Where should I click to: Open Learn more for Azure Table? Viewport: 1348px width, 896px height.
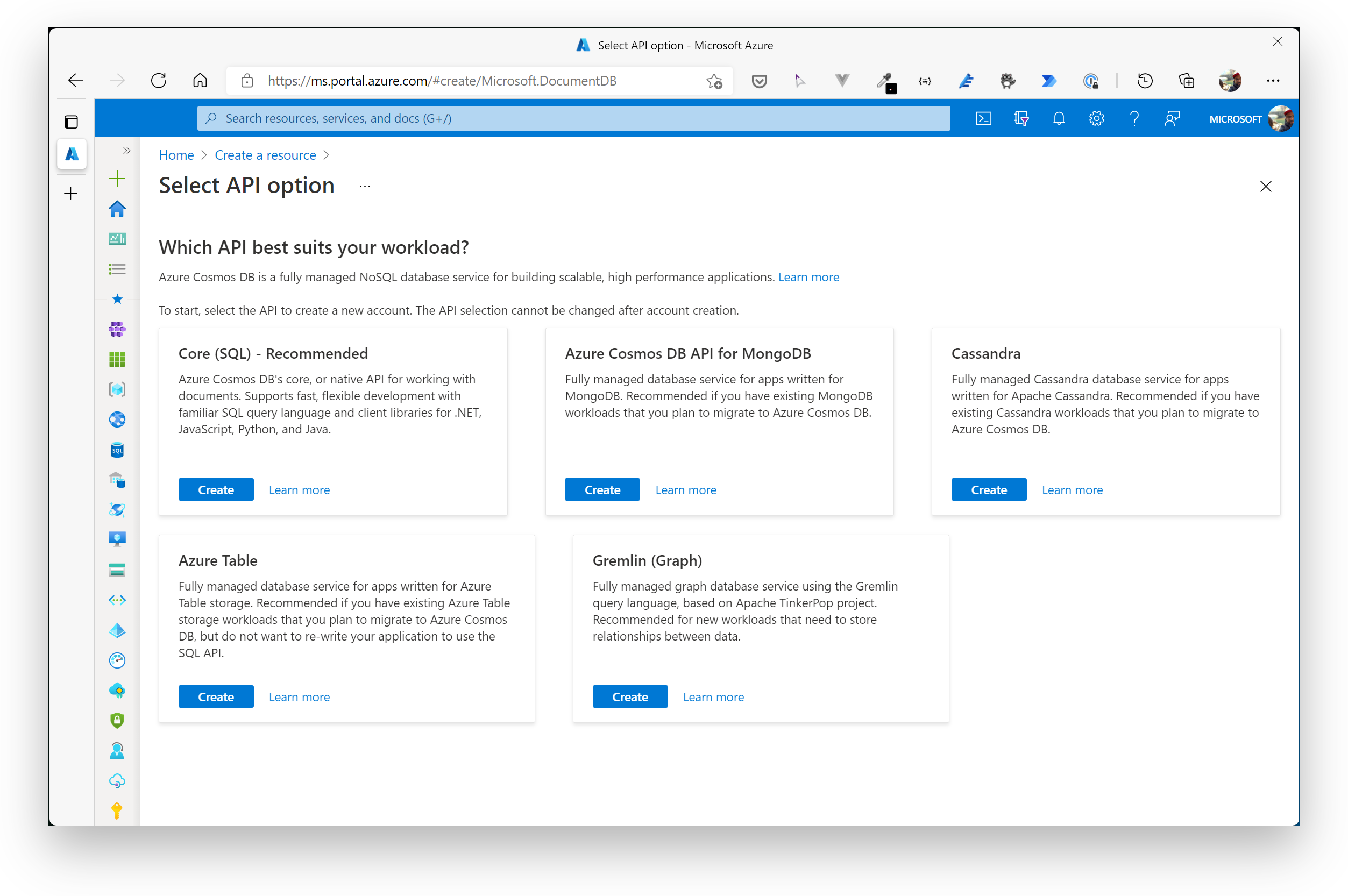300,696
